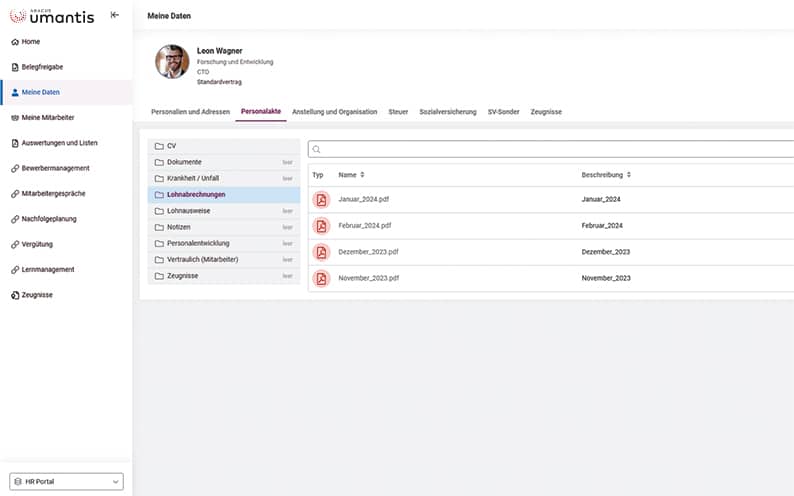The image size is (794, 496).
Task: Click the PDF icon for Februar_2024.pdf
Action: (x=321, y=226)
